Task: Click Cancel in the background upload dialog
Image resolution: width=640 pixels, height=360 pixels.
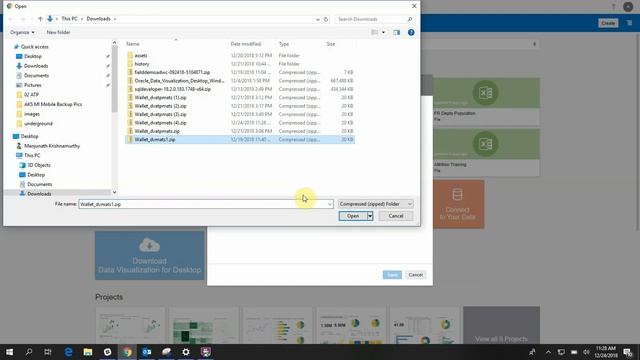Action: point(416,275)
